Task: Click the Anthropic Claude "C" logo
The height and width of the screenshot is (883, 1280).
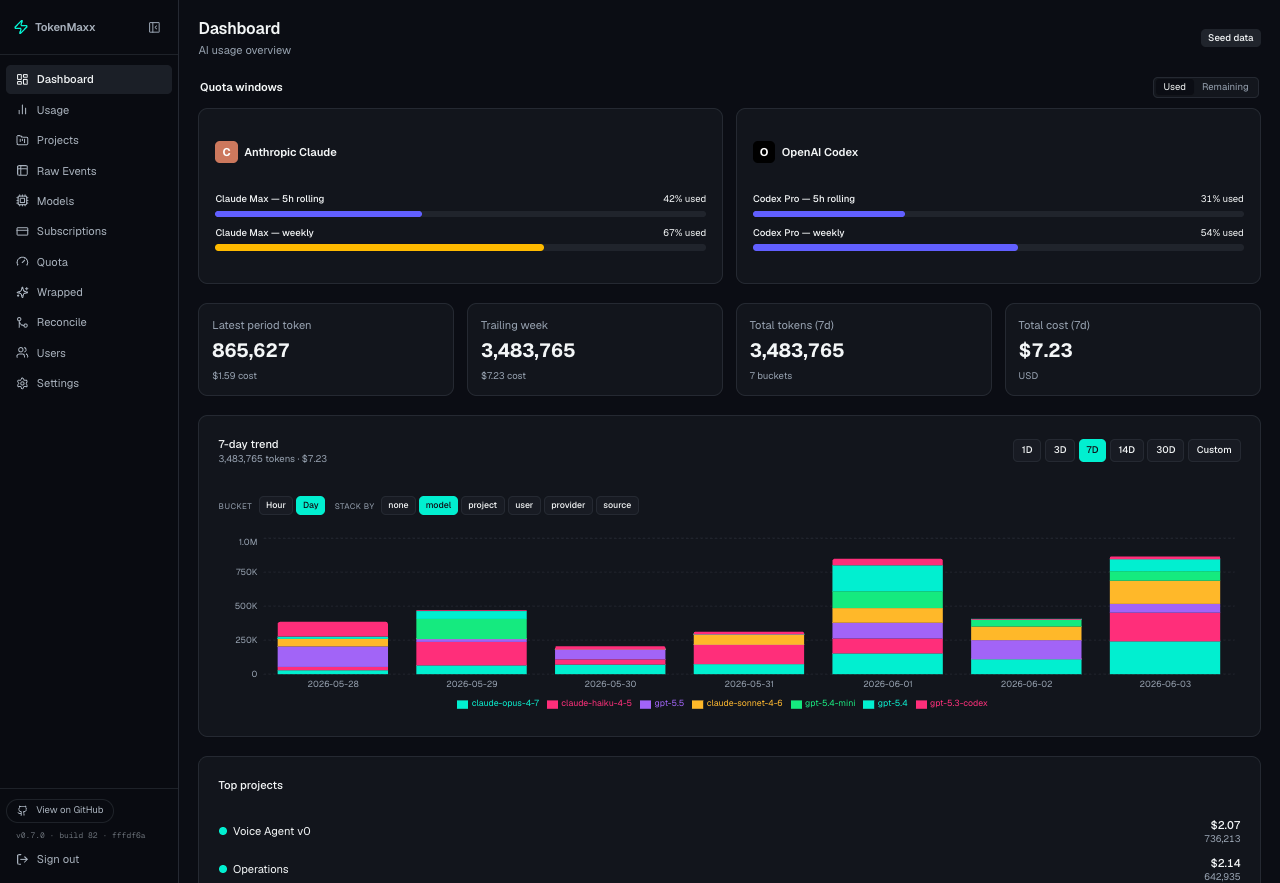Action: coord(226,152)
